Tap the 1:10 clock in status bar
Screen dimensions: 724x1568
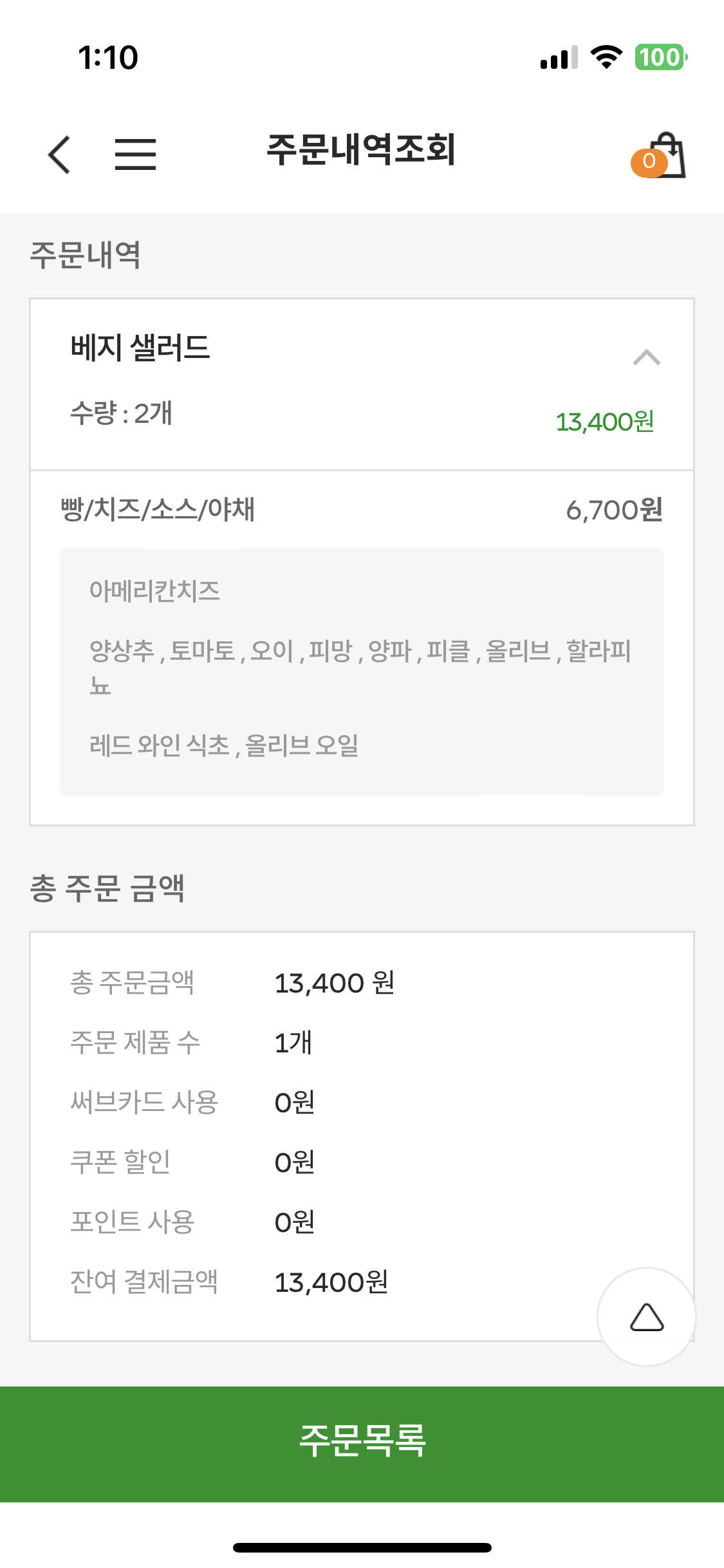[x=108, y=58]
